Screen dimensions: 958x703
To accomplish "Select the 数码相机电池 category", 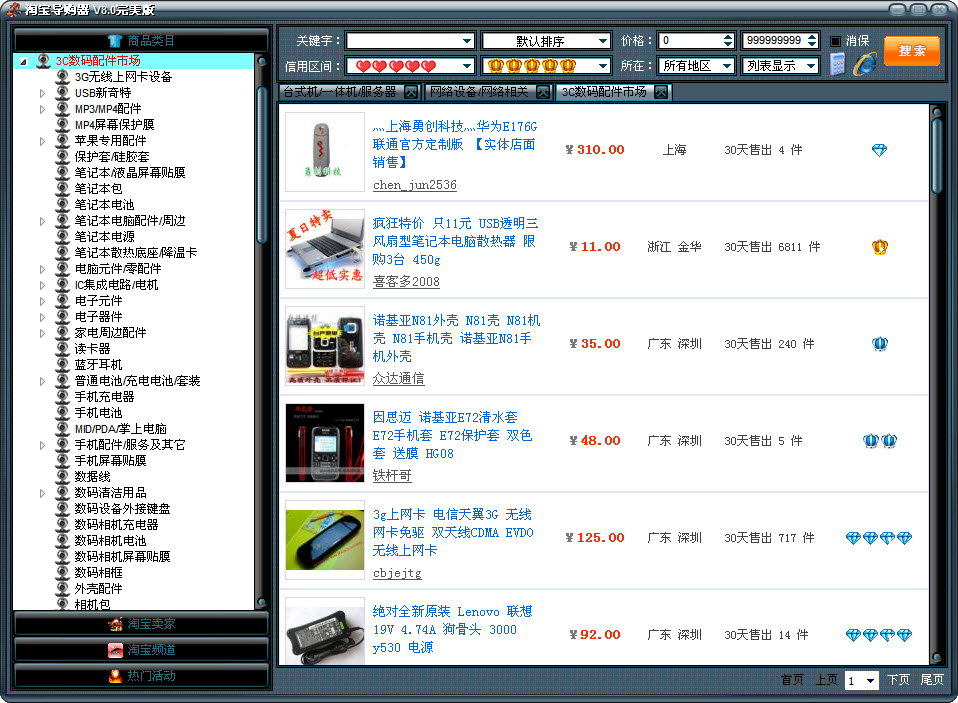I will (x=111, y=541).
